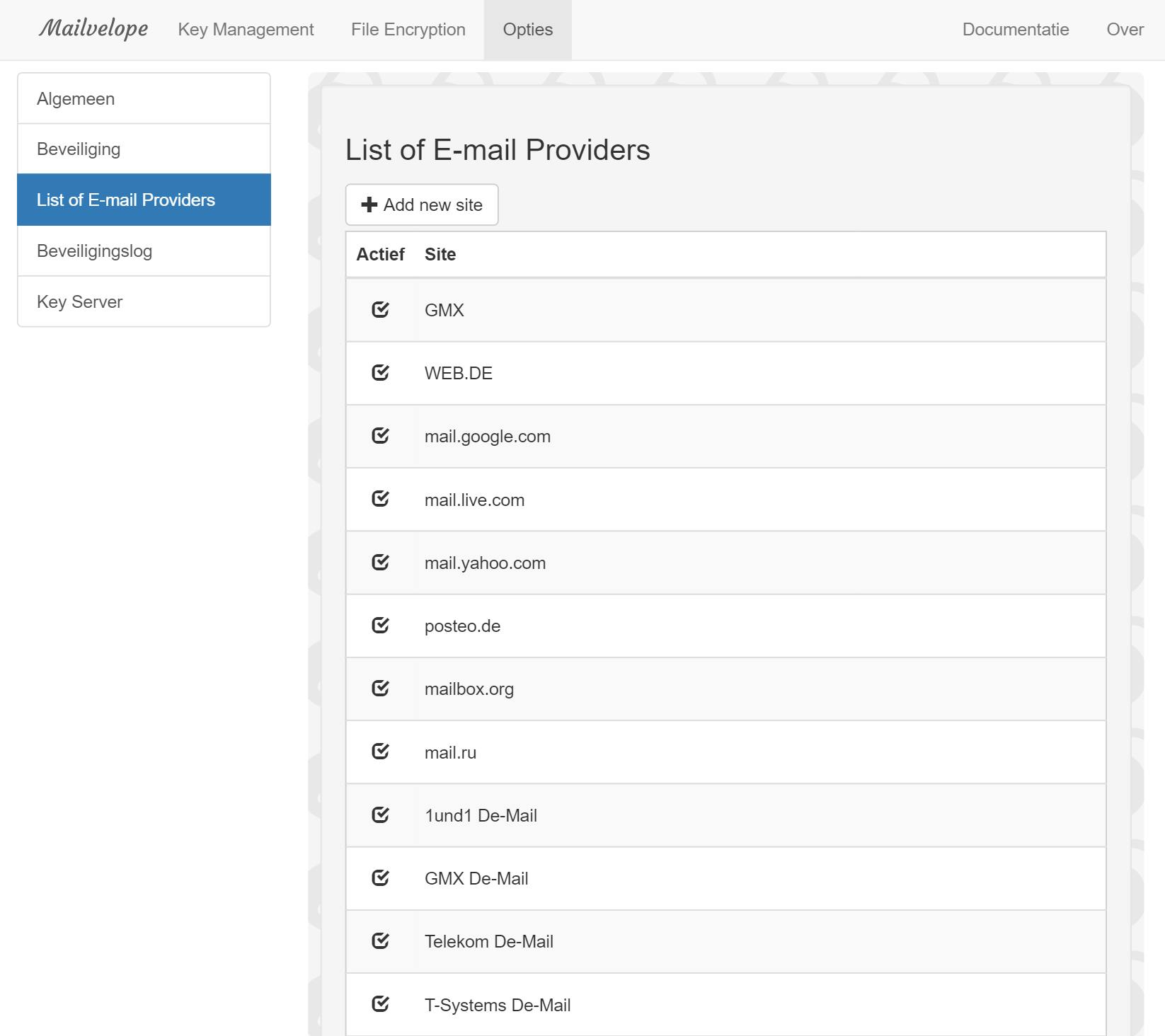Toggle the mailbox.org active check icon

380,689
